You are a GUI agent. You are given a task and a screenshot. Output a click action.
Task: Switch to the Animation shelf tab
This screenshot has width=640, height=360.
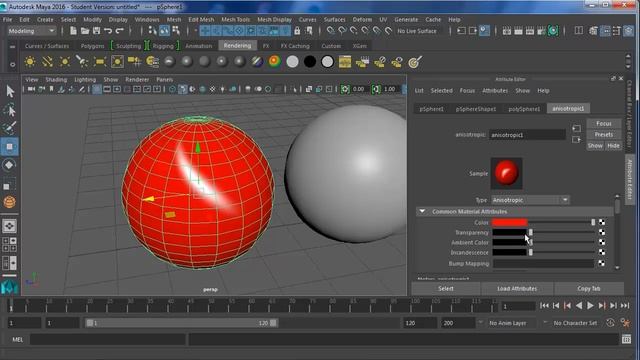pos(198,46)
